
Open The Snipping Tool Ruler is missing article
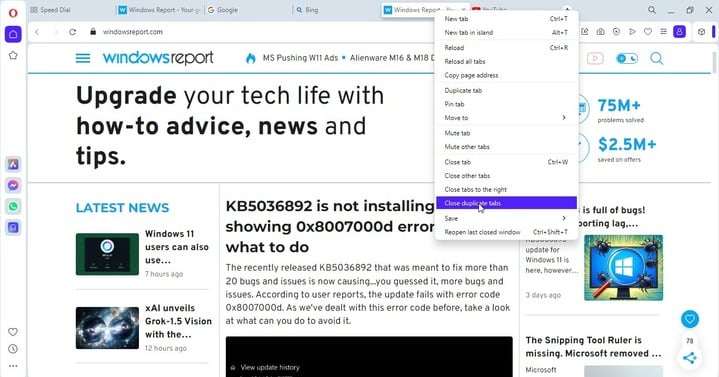click(593, 347)
